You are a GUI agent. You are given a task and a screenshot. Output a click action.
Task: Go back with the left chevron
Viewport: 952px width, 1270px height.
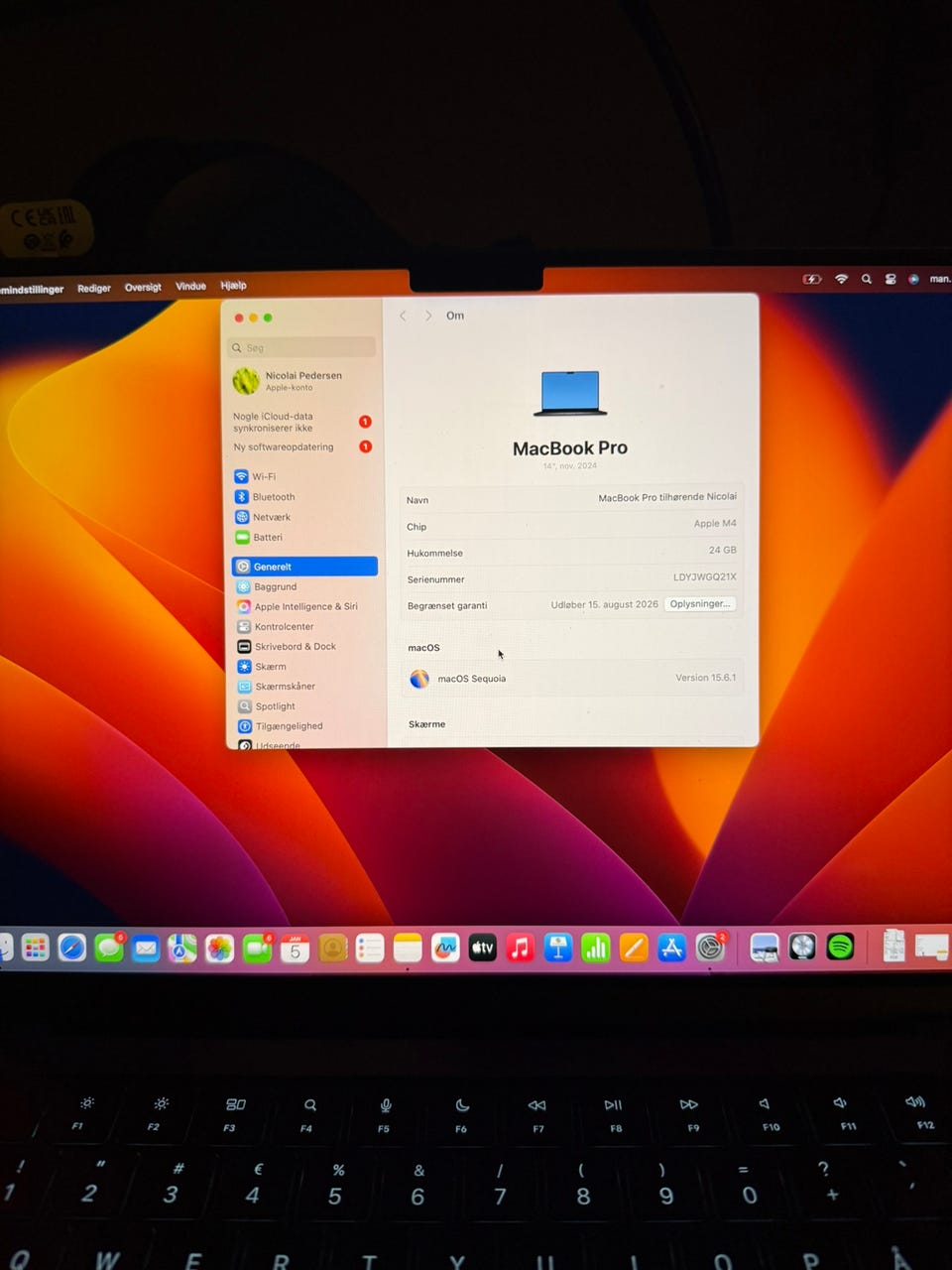403,316
